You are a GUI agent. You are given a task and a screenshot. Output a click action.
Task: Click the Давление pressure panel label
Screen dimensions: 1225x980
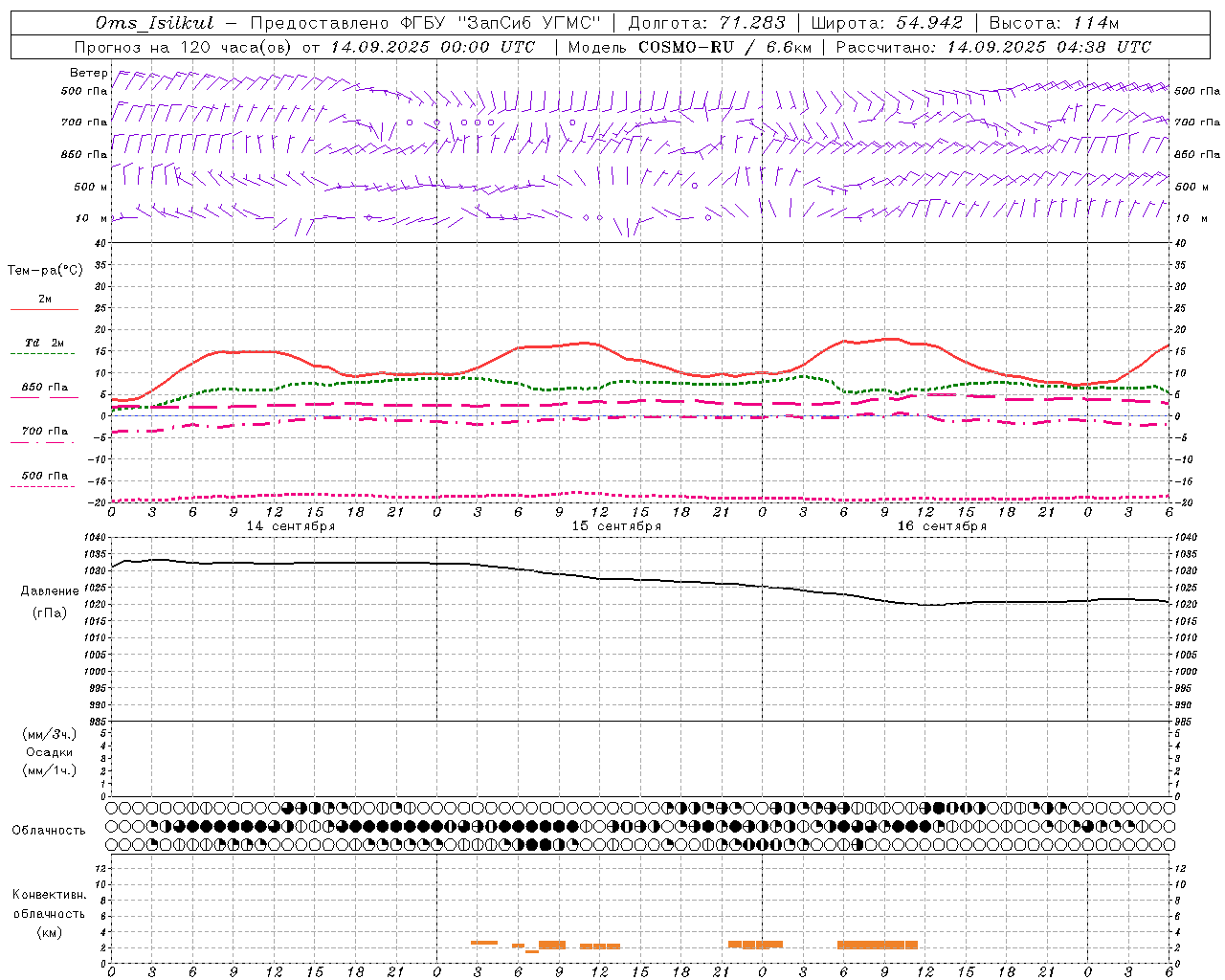(x=50, y=591)
